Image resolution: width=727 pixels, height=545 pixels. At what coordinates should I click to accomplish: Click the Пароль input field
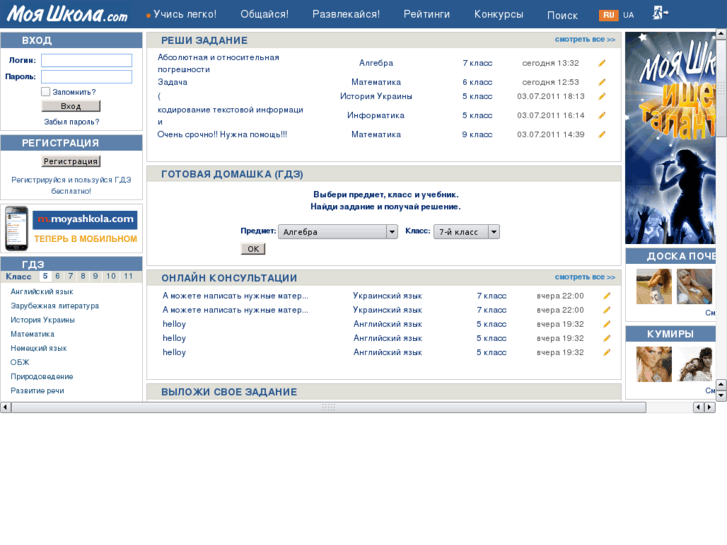point(87,77)
